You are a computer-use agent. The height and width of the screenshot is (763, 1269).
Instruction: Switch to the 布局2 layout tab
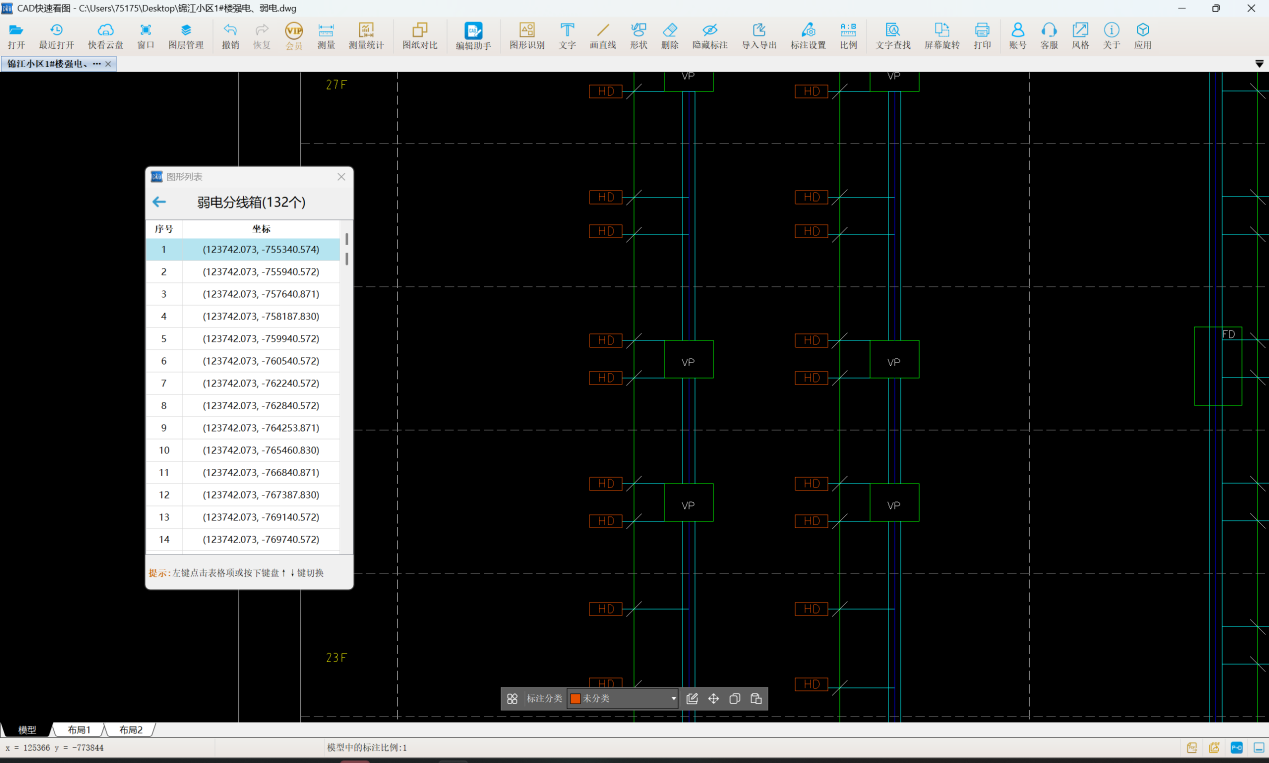(130, 730)
